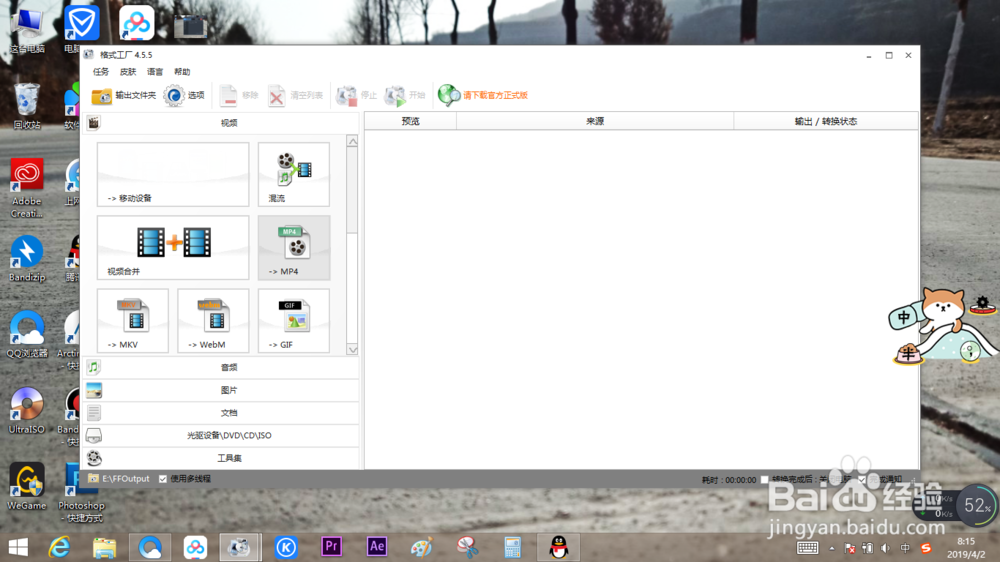Open the 选项 options gear

[x=184, y=96]
